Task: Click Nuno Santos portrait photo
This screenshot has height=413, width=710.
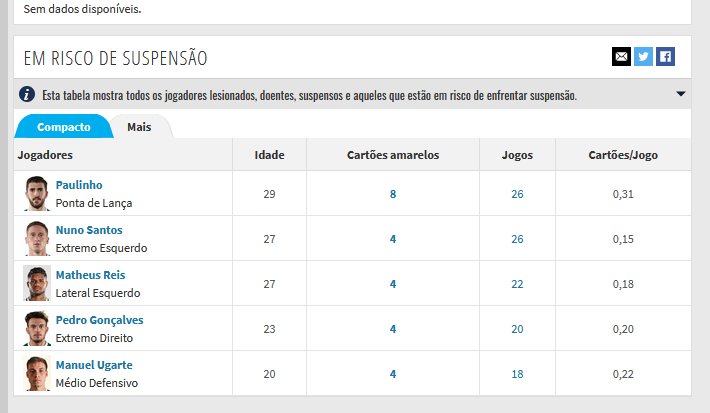Action: coord(37,238)
